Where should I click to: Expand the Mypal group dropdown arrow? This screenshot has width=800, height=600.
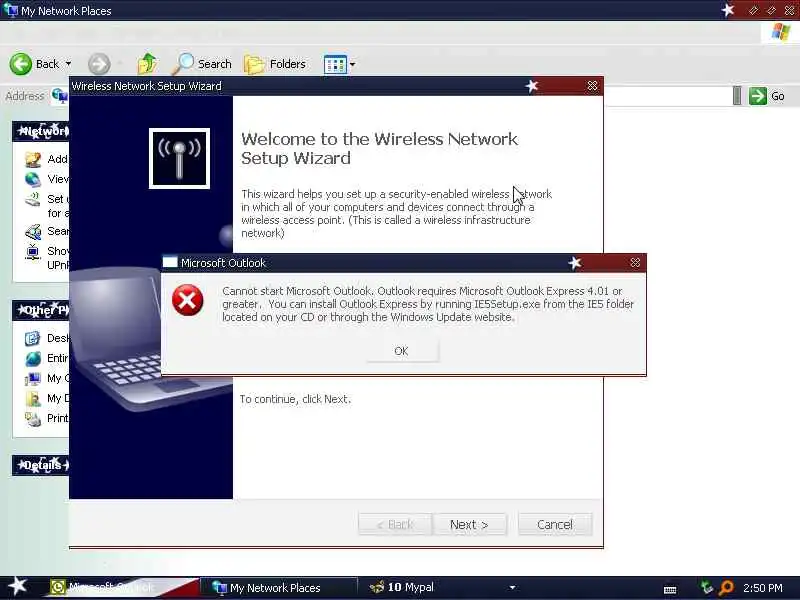512,588
